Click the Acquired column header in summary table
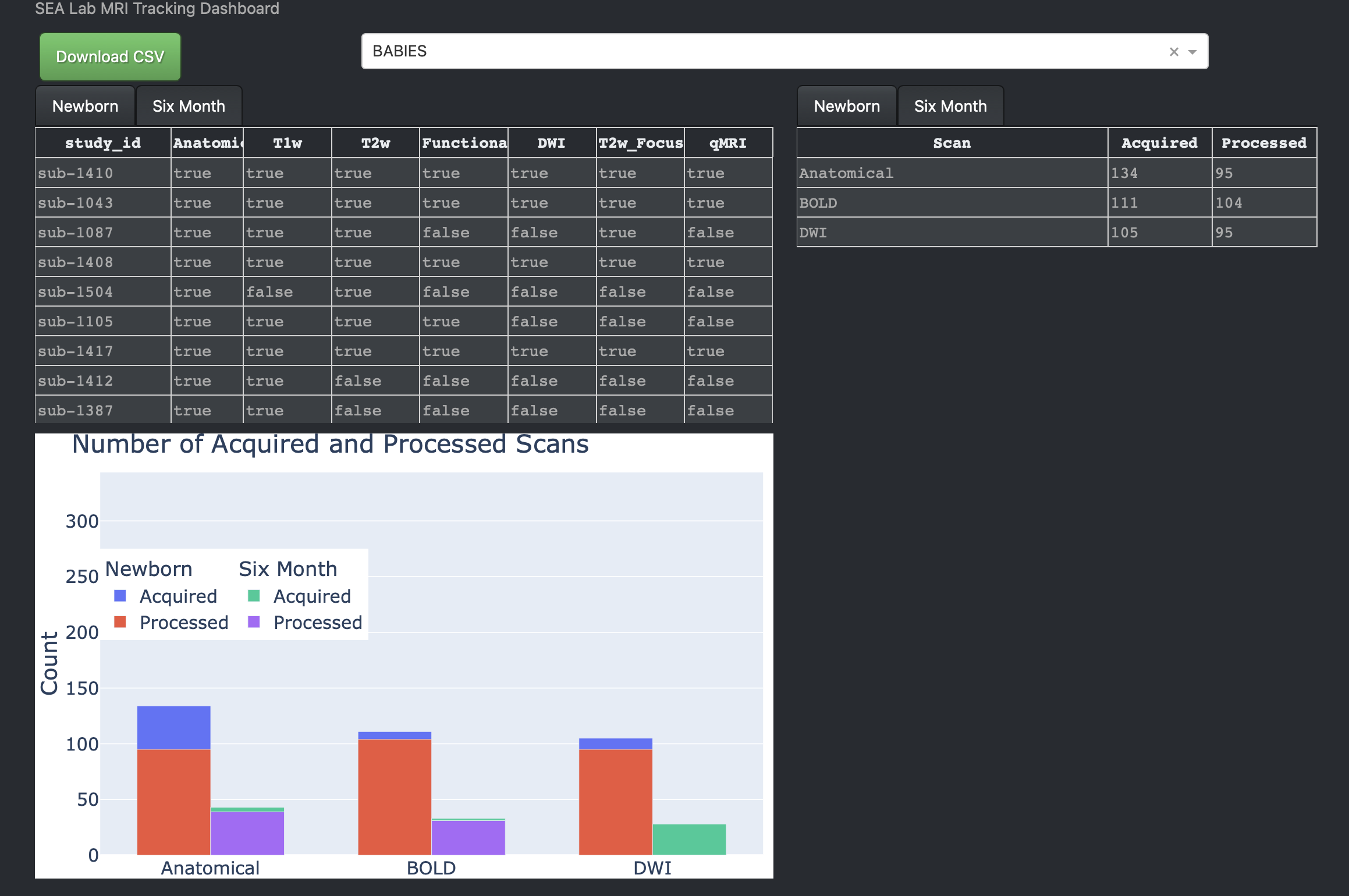This screenshot has height=896, width=1349. pos(1159,143)
